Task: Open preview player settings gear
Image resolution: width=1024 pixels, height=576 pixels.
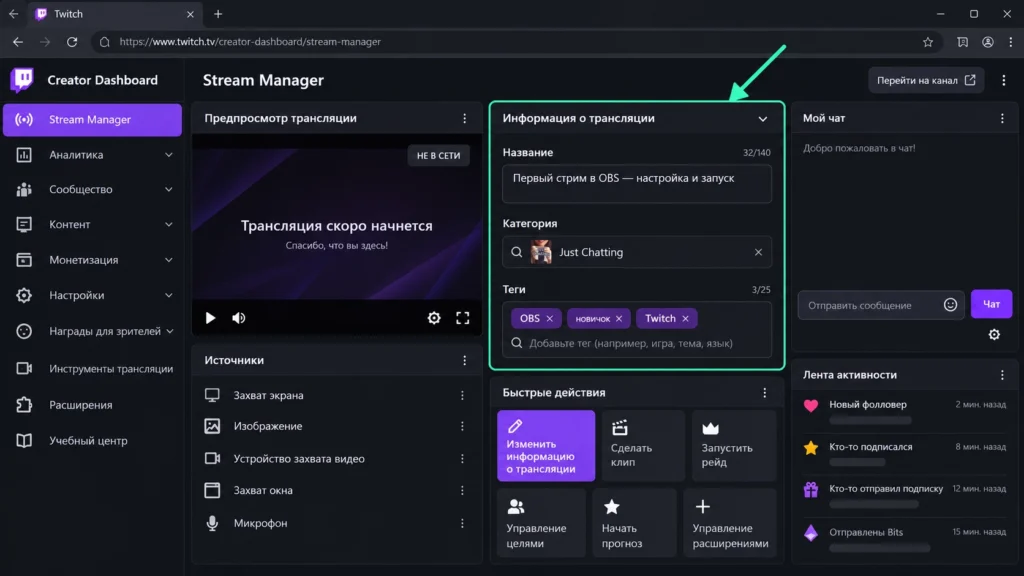Action: point(434,318)
